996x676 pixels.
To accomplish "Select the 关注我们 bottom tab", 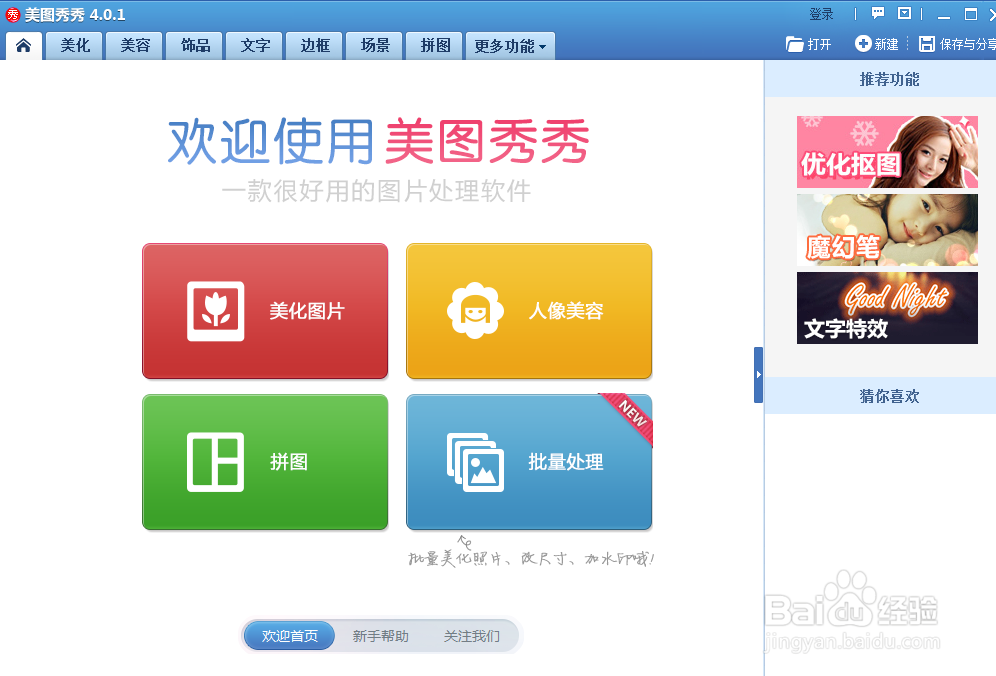I will click(x=471, y=636).
